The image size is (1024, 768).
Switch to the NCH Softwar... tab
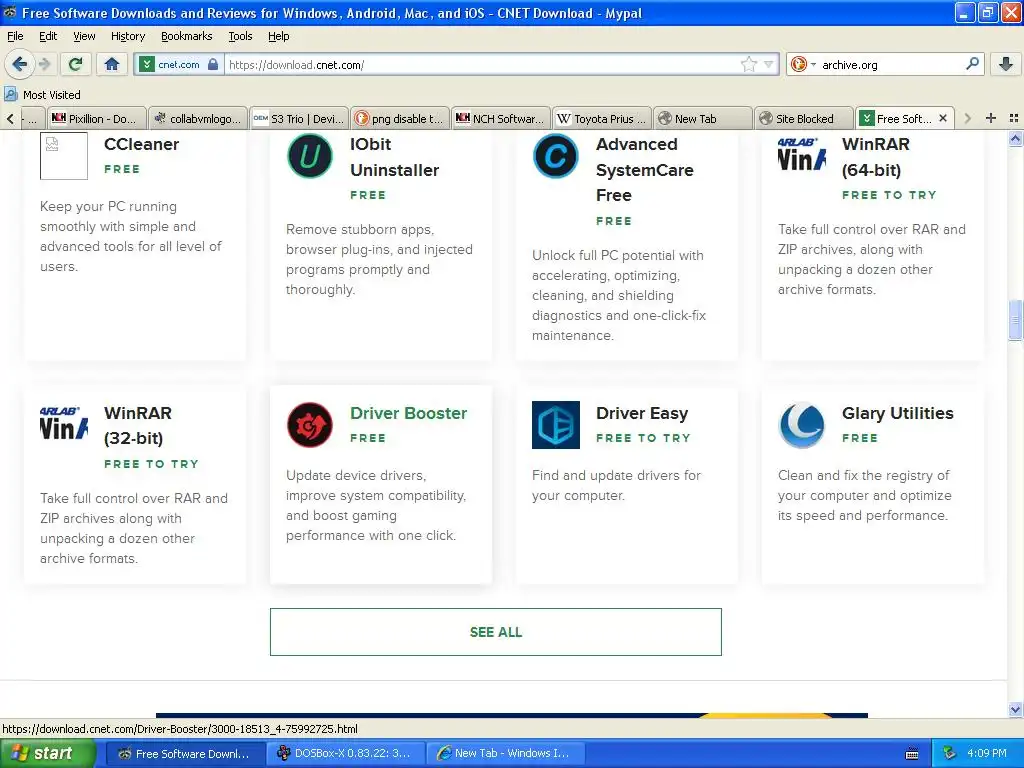[x=501, y=118]
